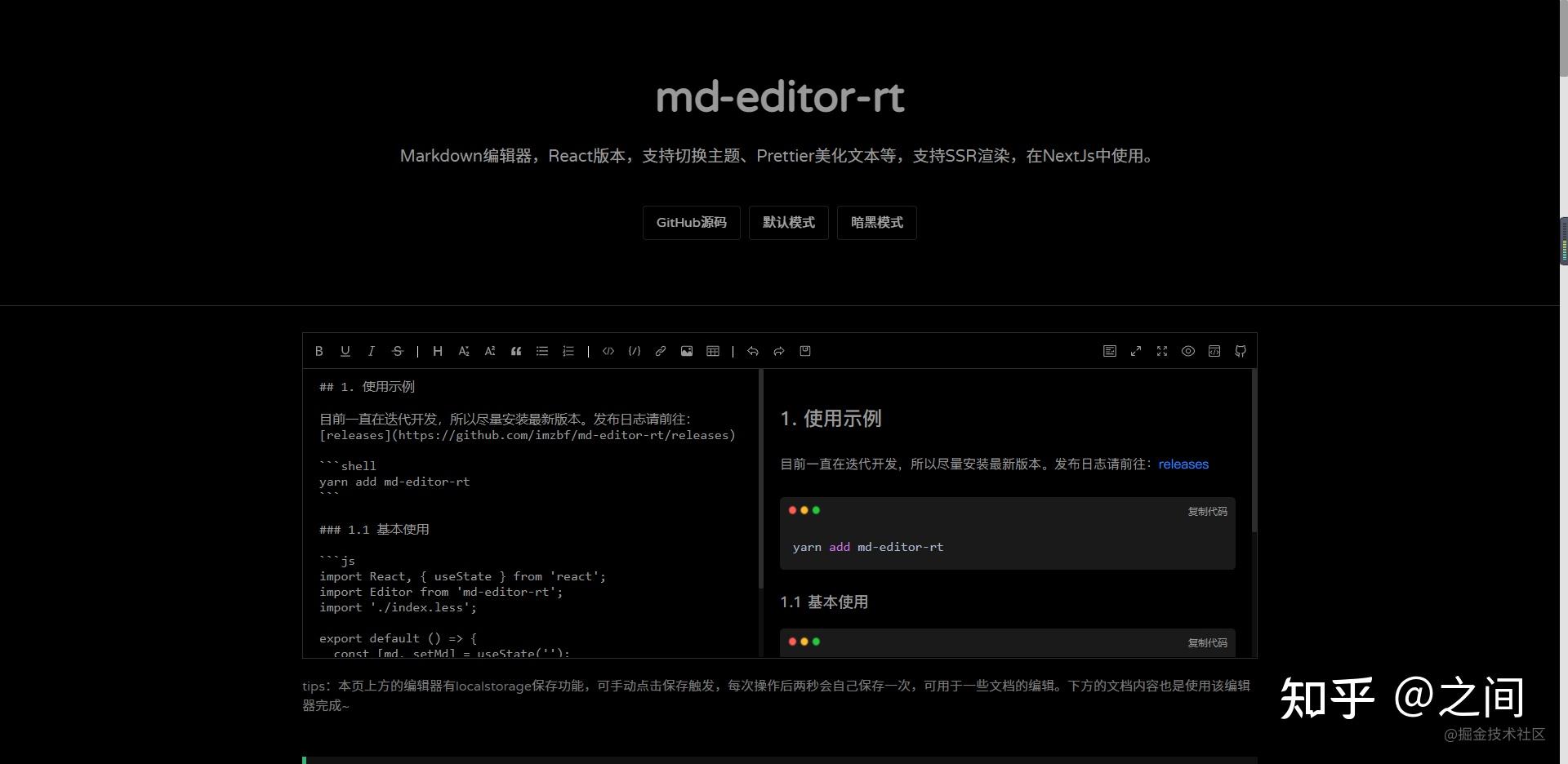Screen dimensions: 1568x764
Task: Save the document using the save icon
Action: coord(804,351)
